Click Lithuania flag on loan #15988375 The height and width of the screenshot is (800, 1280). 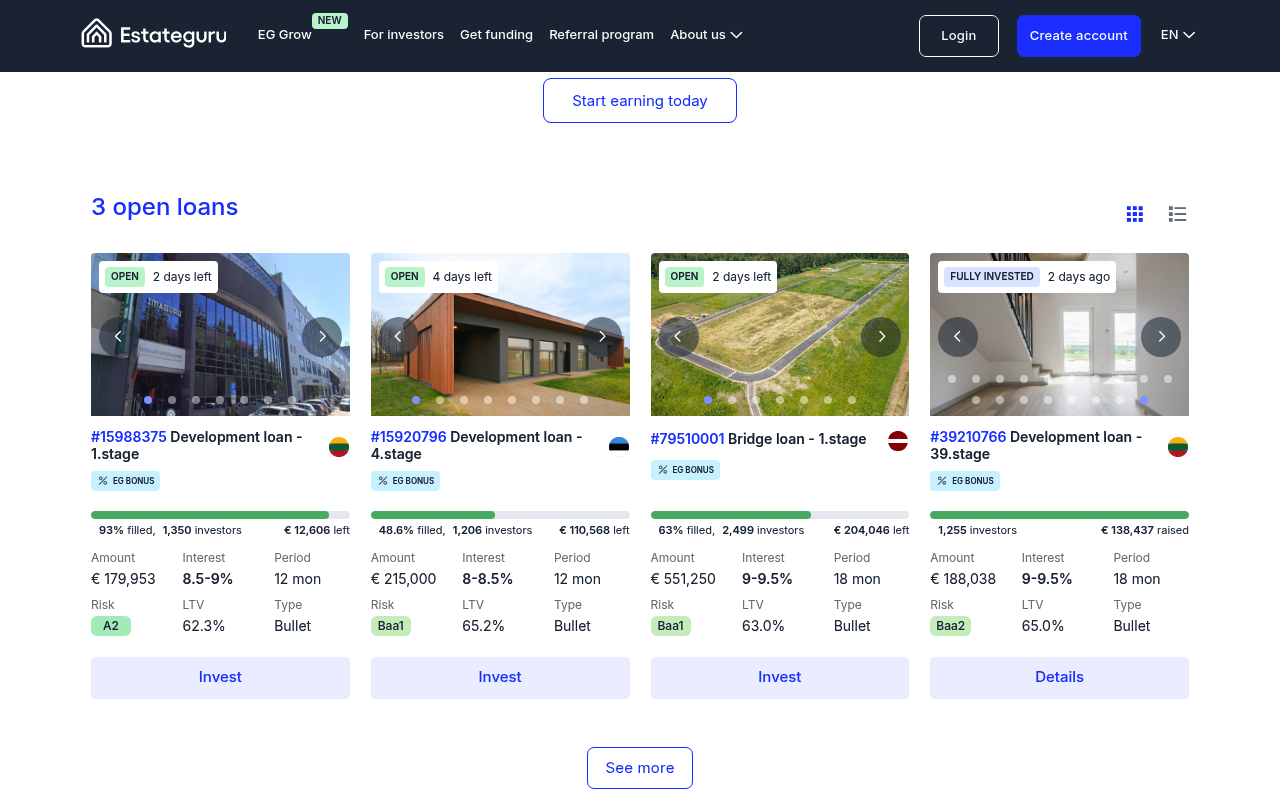click(x=339, y=446)
